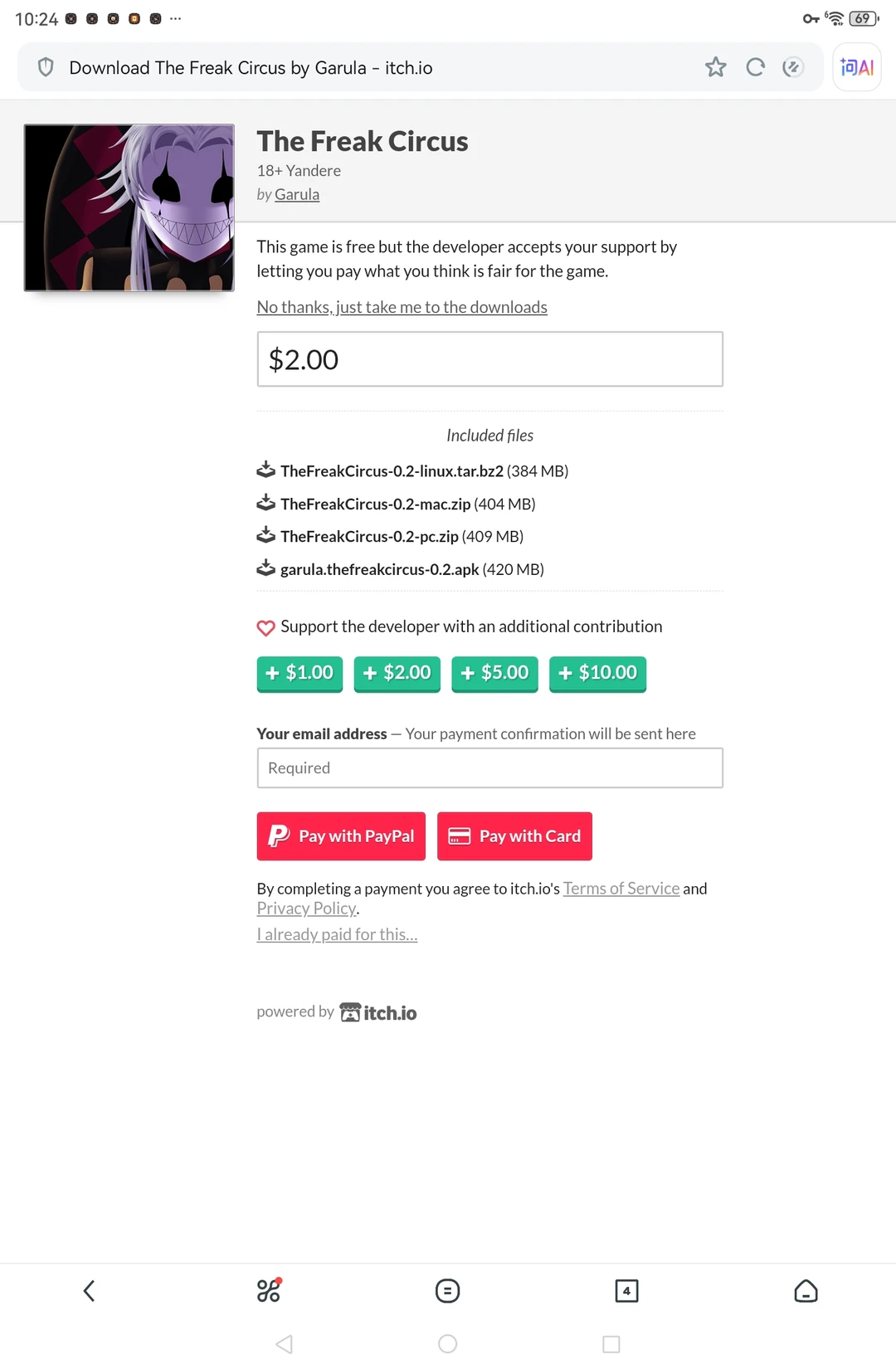Tap the speed mode icon beside refresh
Viewport: 896px width, 1369px height.
pos(793,67)
